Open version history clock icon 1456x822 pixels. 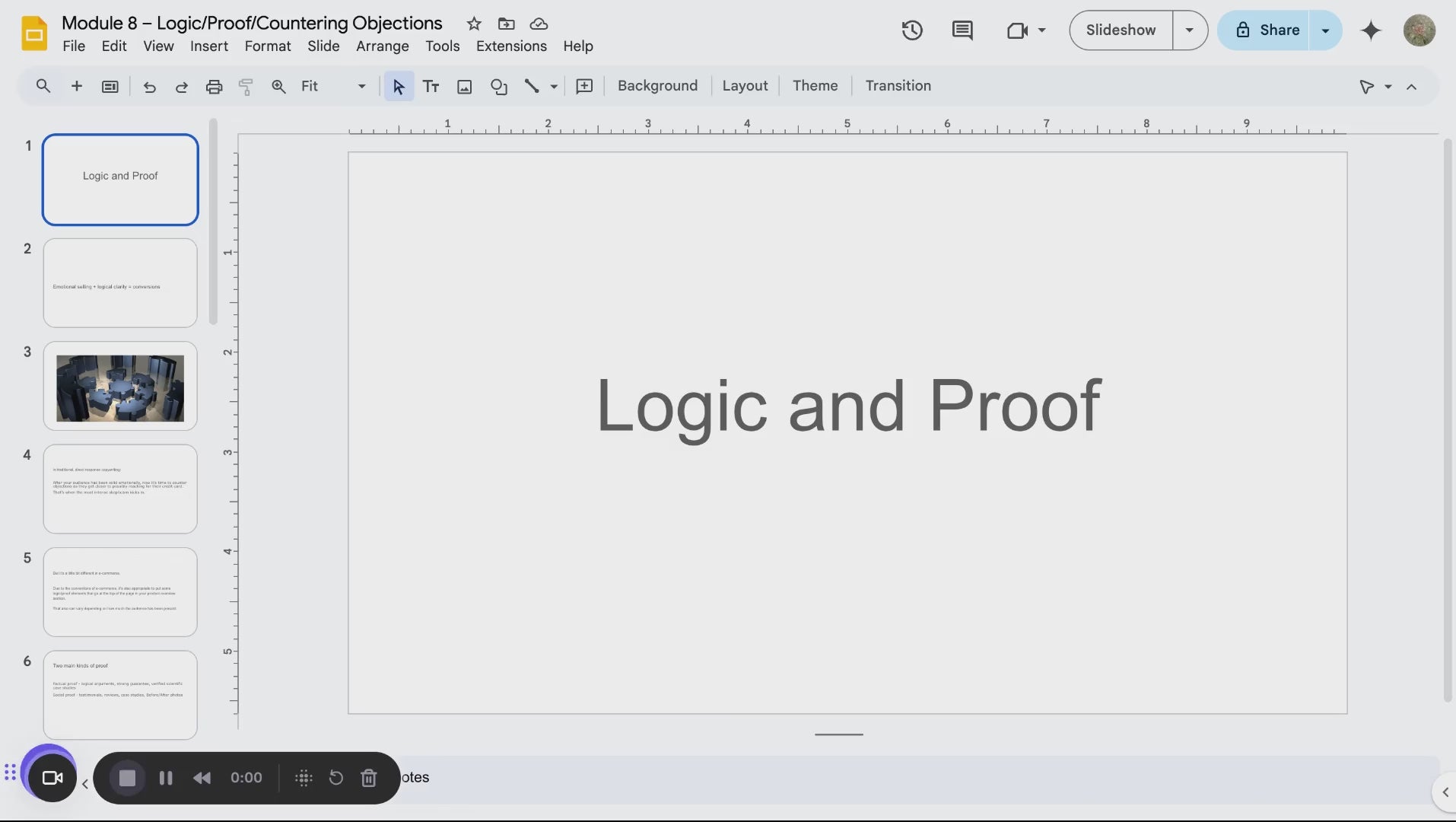pos(911,30)
